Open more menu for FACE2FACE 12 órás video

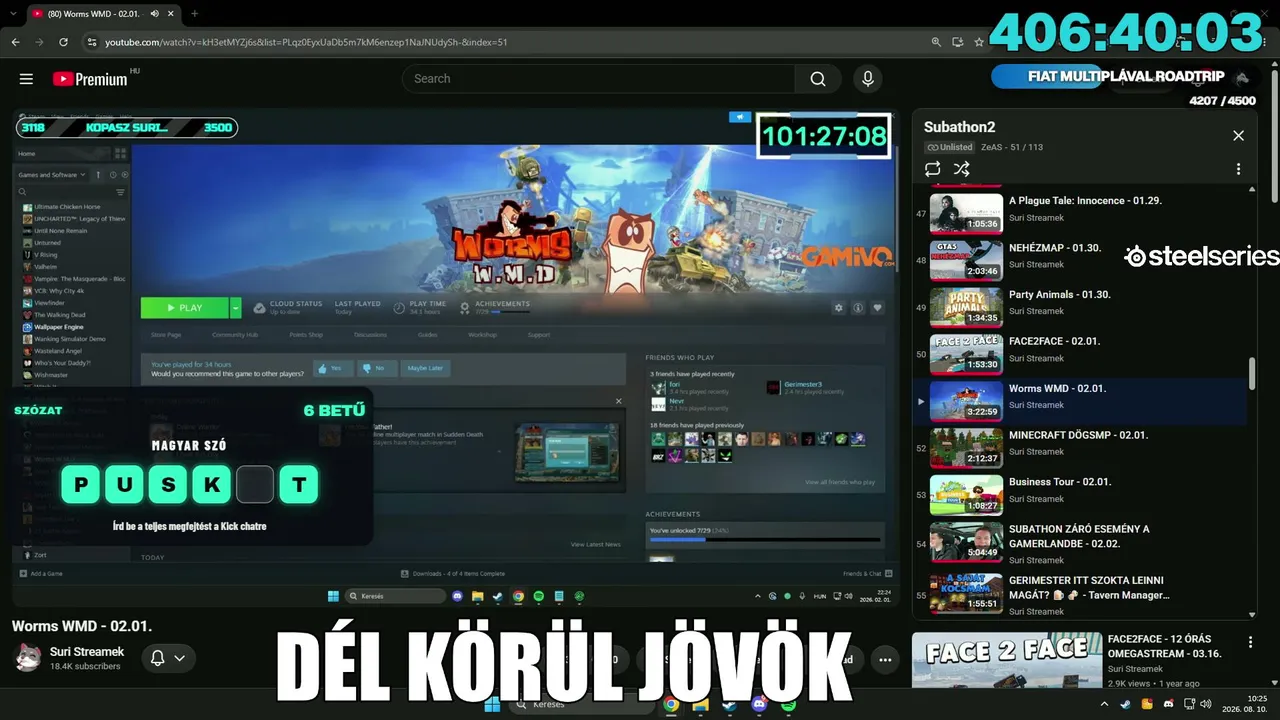pos(1250,642)
